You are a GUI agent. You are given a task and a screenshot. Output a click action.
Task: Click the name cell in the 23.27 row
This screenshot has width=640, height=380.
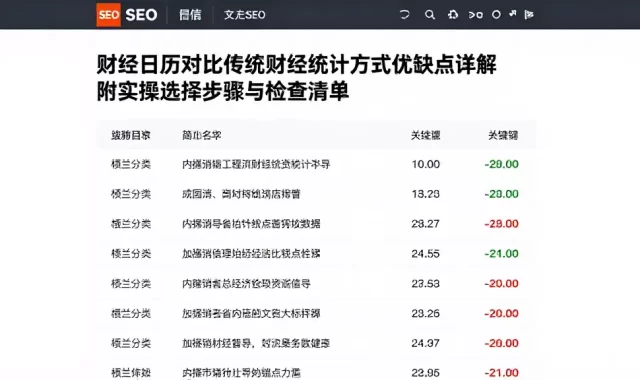coord(251,224)
